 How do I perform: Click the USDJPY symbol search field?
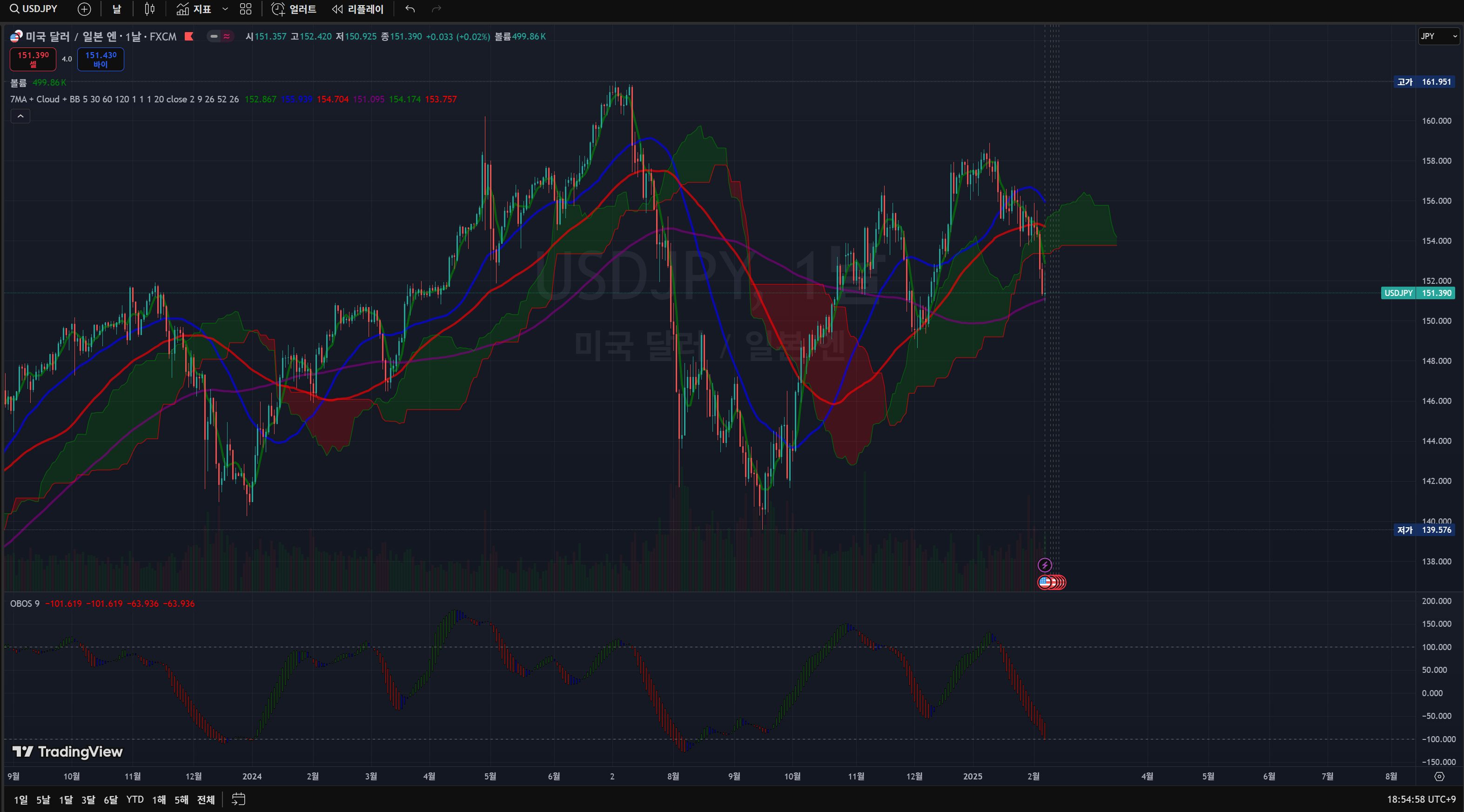coord(34,9)
